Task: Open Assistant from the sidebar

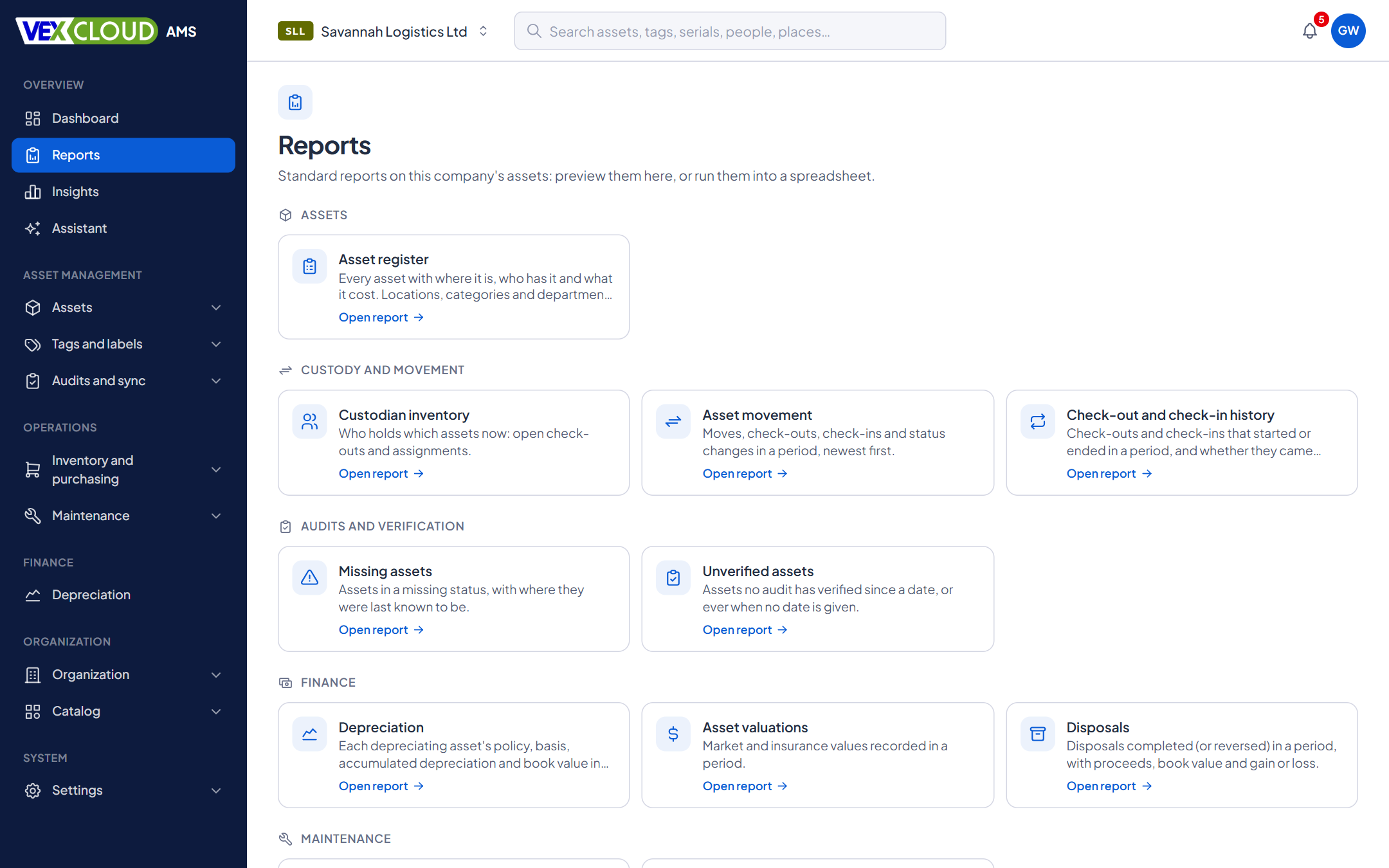Action: pyautogui.click(x=123, y=228)
